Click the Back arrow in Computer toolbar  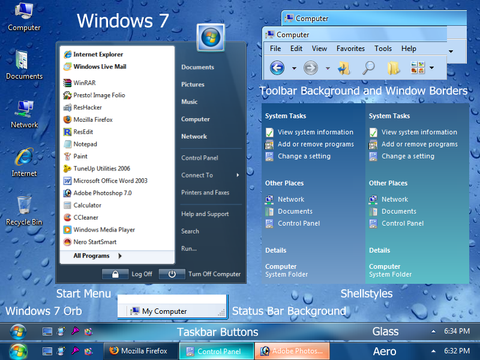pyautogui.click(x=277, y=68)
